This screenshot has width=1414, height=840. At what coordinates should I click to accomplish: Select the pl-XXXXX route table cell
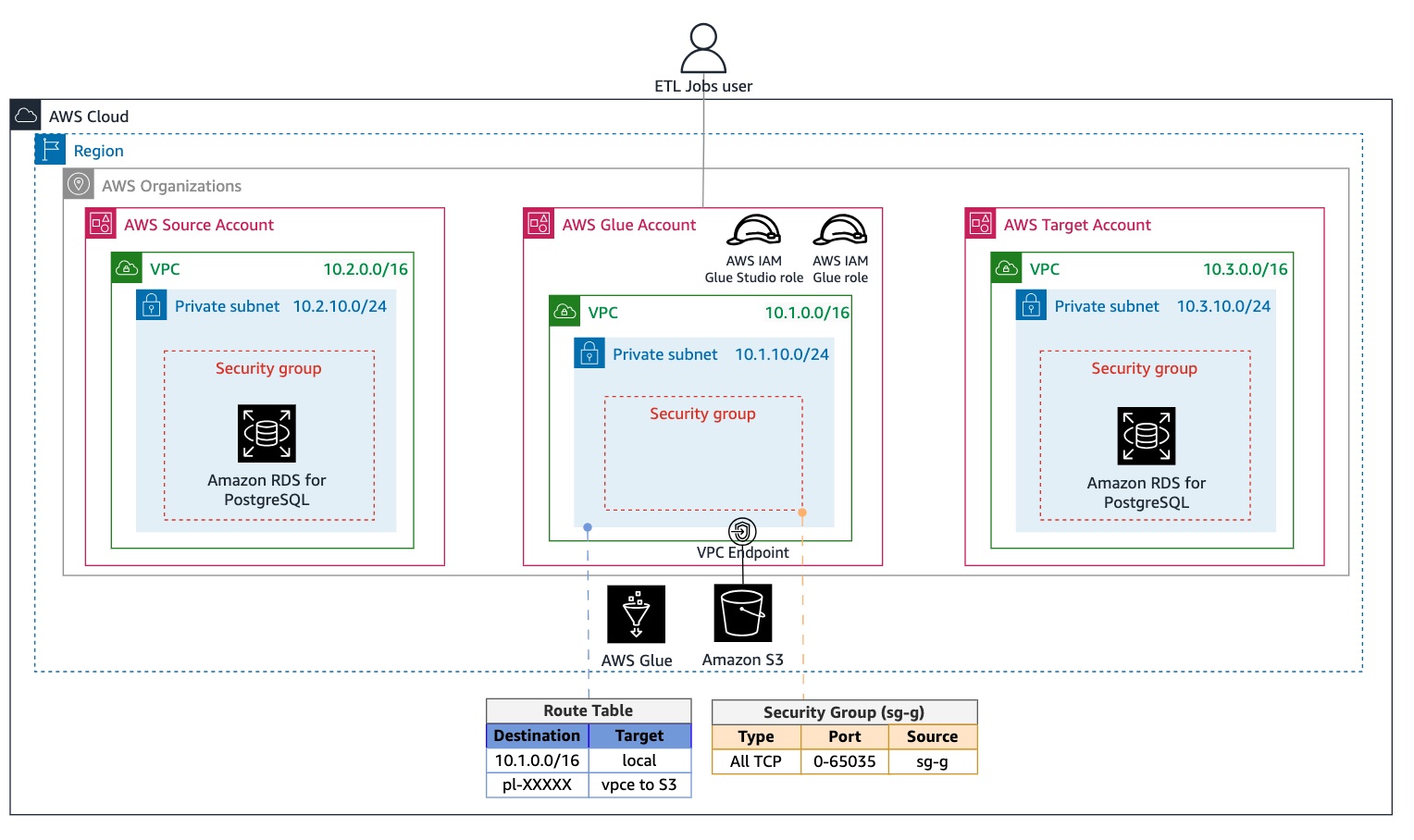coord(537,784)
